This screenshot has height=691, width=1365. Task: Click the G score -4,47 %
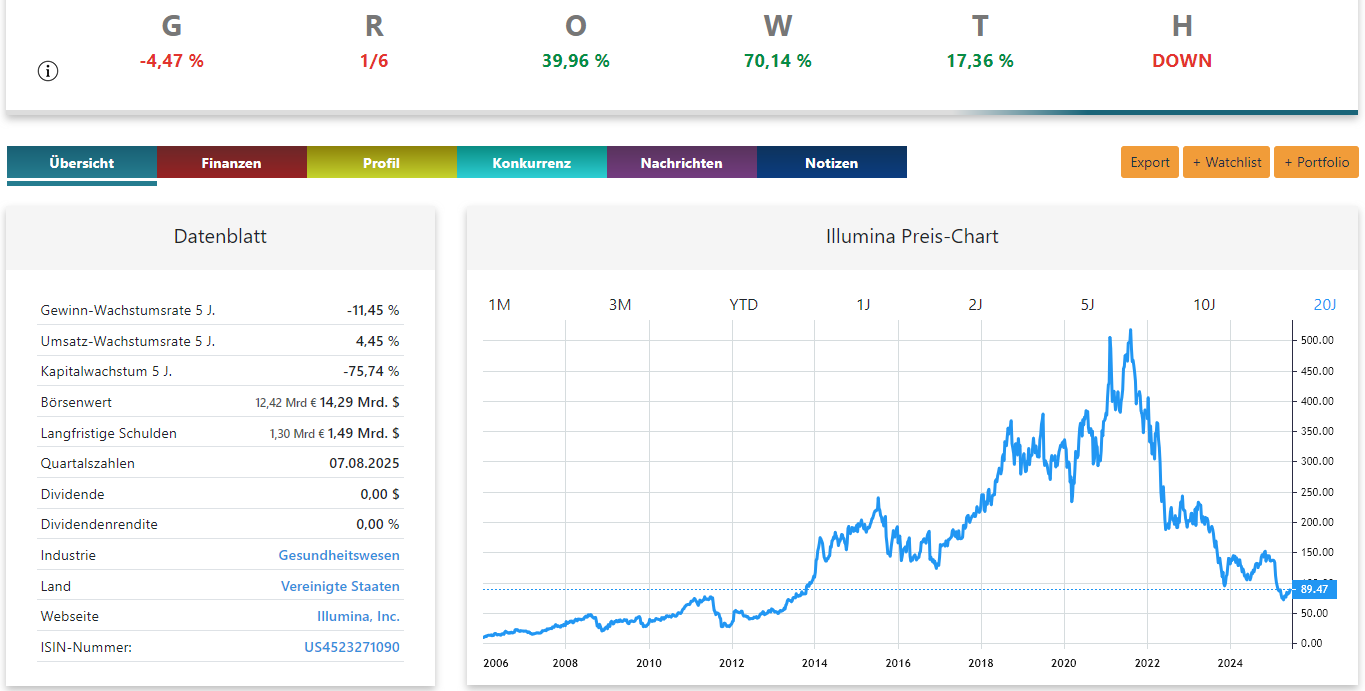click(x=172, y=61)
